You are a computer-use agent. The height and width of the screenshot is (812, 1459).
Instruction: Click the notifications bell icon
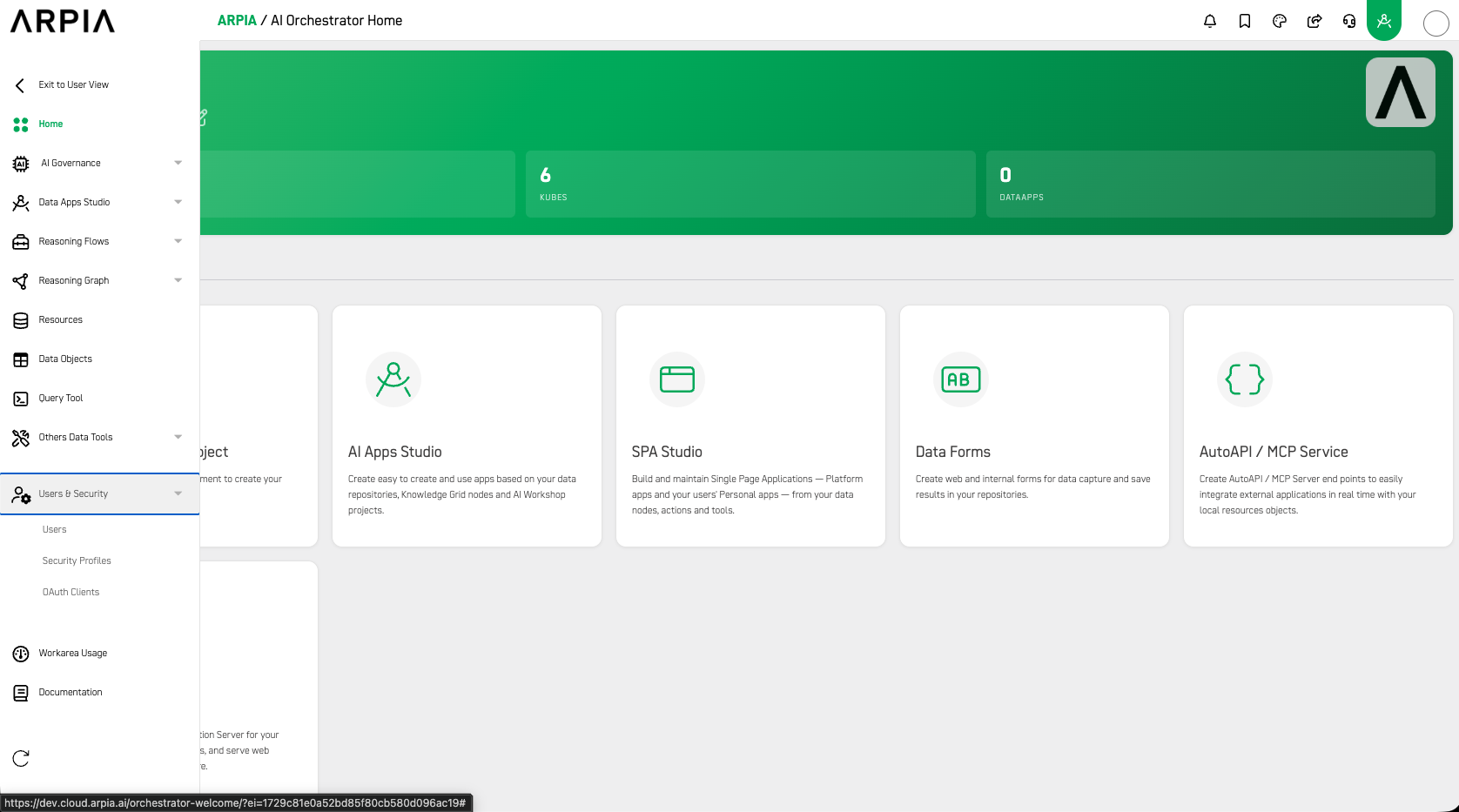[1210, 21]
